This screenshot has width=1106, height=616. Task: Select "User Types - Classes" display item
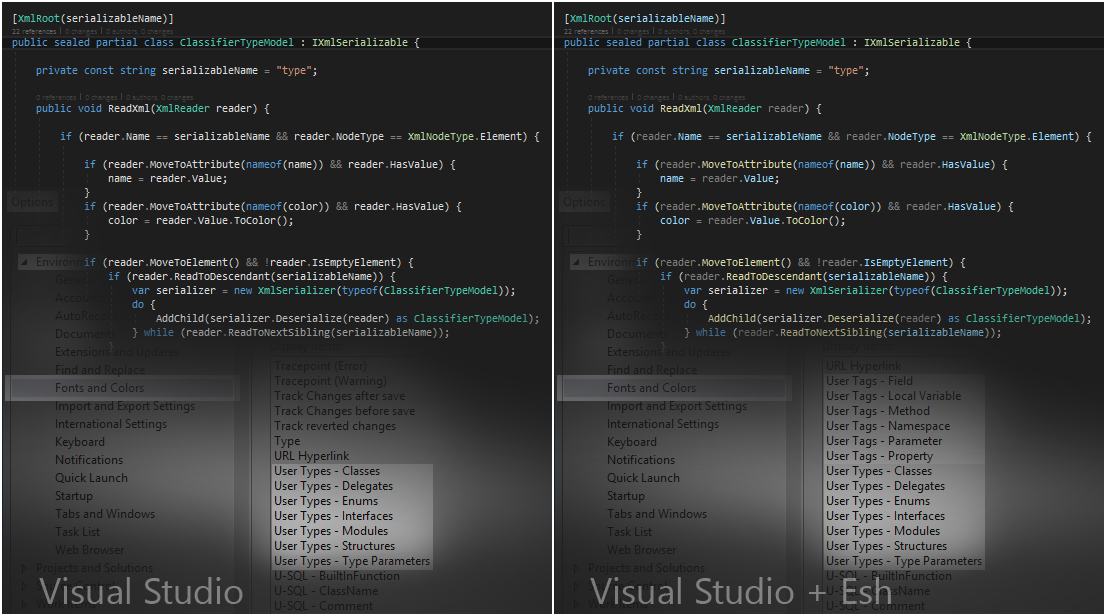pos(325,470)
